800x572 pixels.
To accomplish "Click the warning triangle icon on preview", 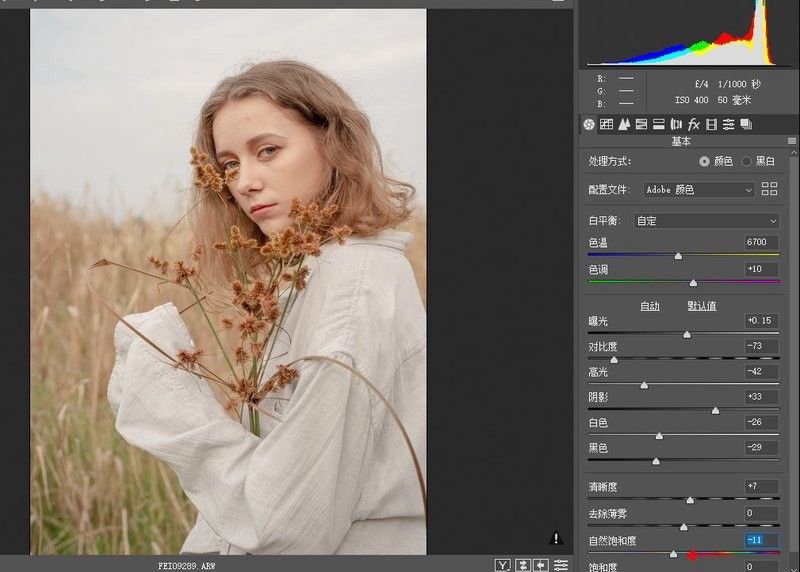I will (556, 538).
